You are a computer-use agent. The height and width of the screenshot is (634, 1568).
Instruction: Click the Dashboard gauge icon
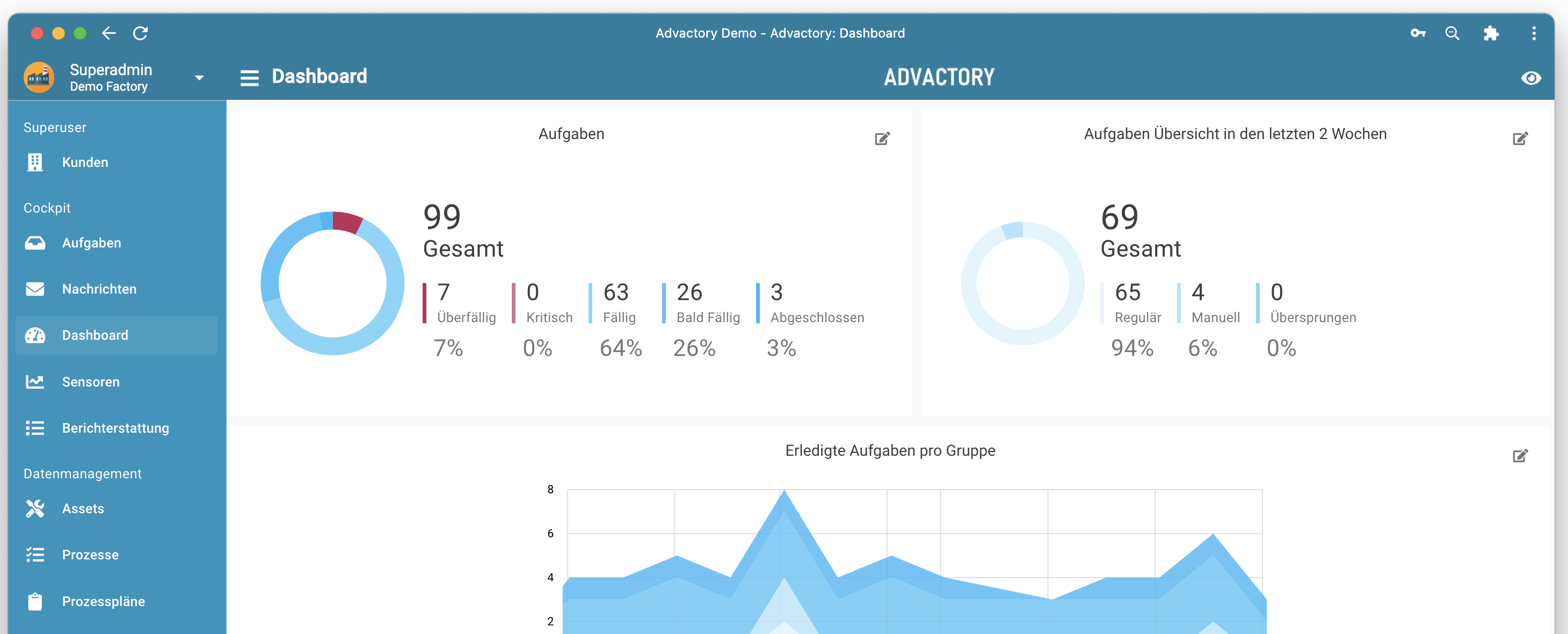(x=35, y=336)
